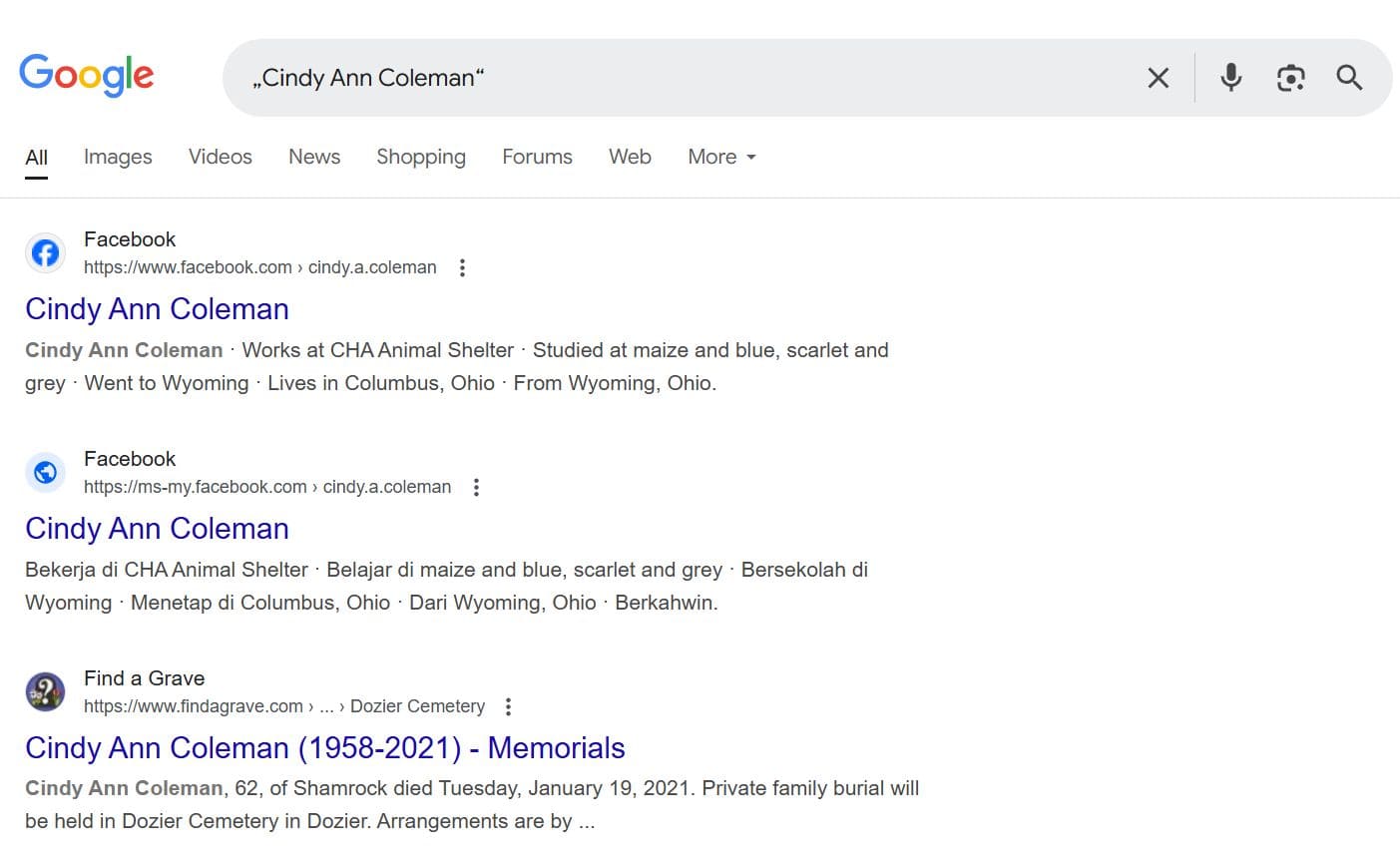
Task: Start voice search with the microphone icon
Action: [x=1231, y=78]
